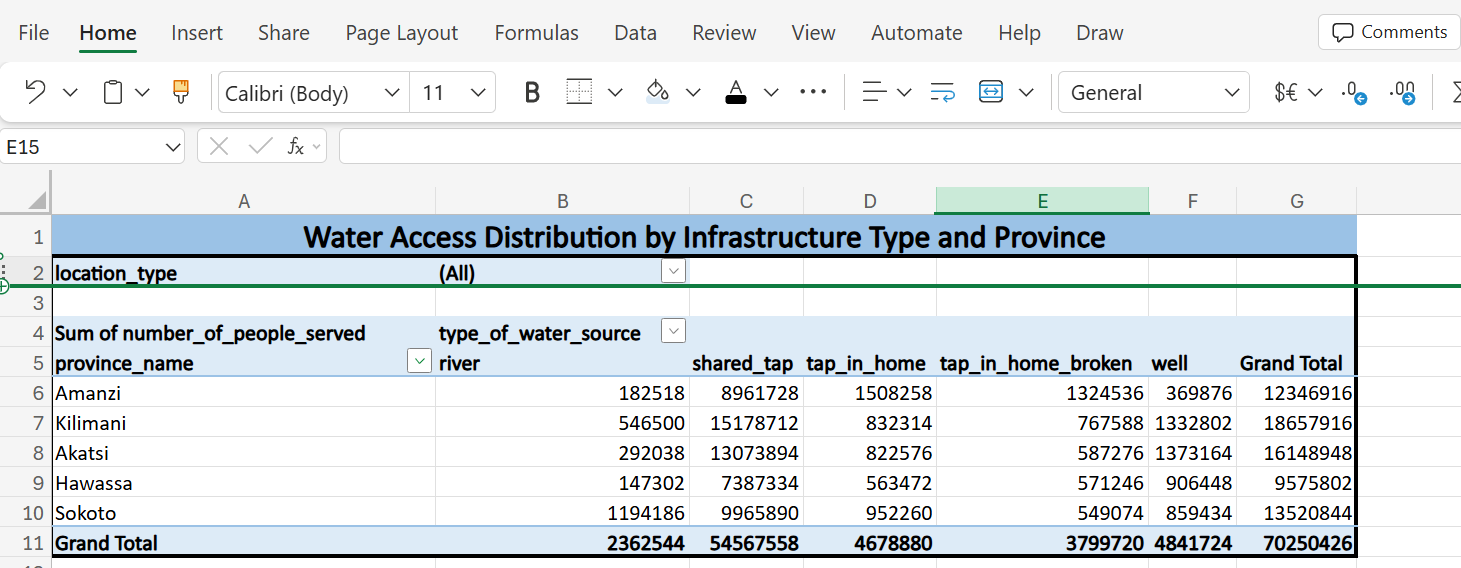Screen dimensions: 1461x568
Task: Expand the currency format arrow
Action: 1315,93
